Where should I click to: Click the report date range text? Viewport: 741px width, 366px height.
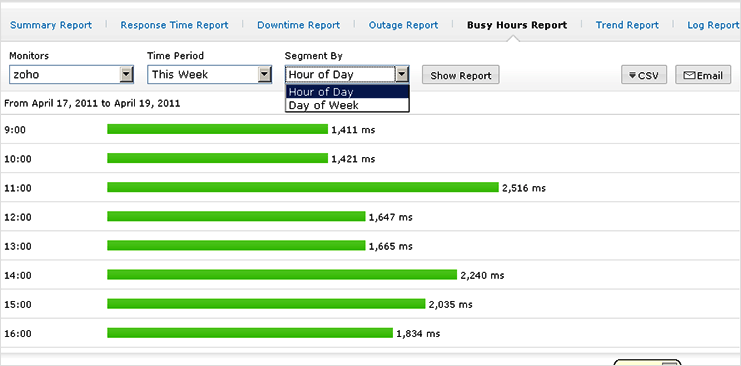pos(92,104)
